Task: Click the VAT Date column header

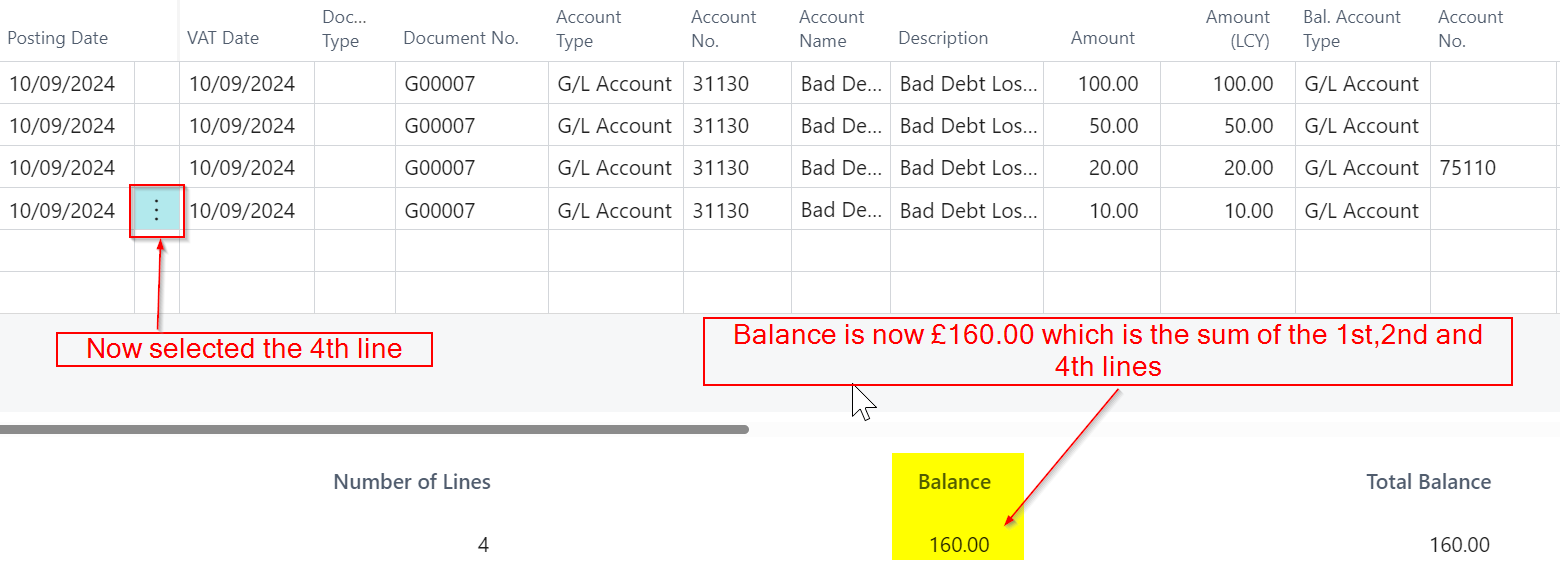Action: point(223,38)
